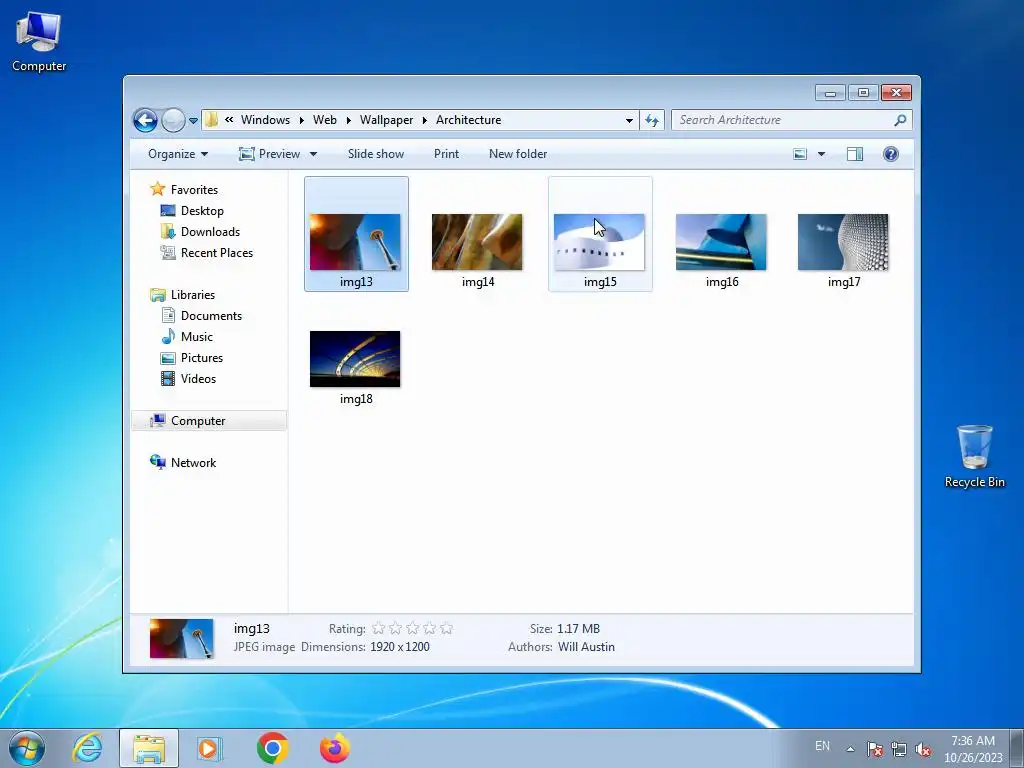The width and height of the screenshot is (1024, 768).
Task: Select the img15 thumbnail
Action: (600, 242)
